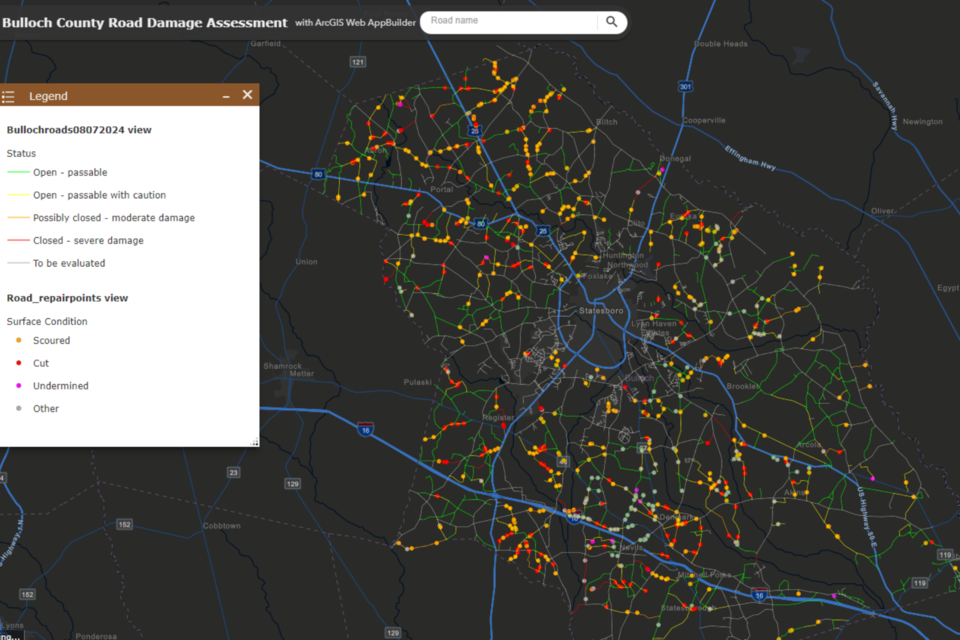This screenshot has width=960, height=640.
Task: Click 'Surface Condition' label
Action: (x=47, y=322)
